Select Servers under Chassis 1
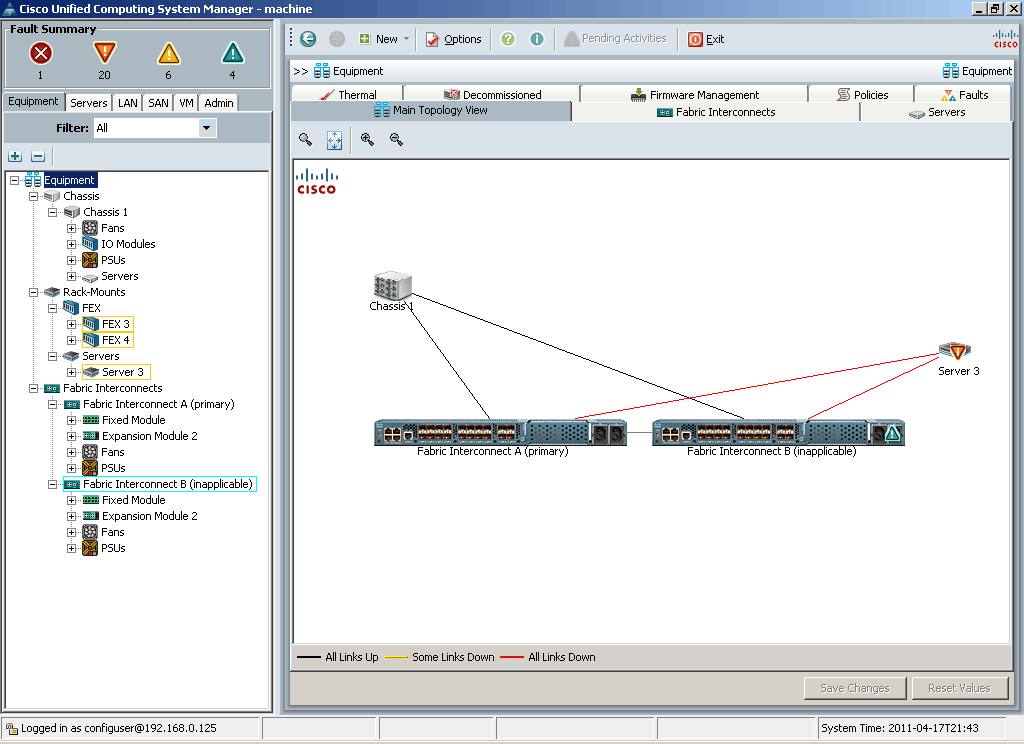The width and height of the screenshot is (1024, 744). point(120,276)
